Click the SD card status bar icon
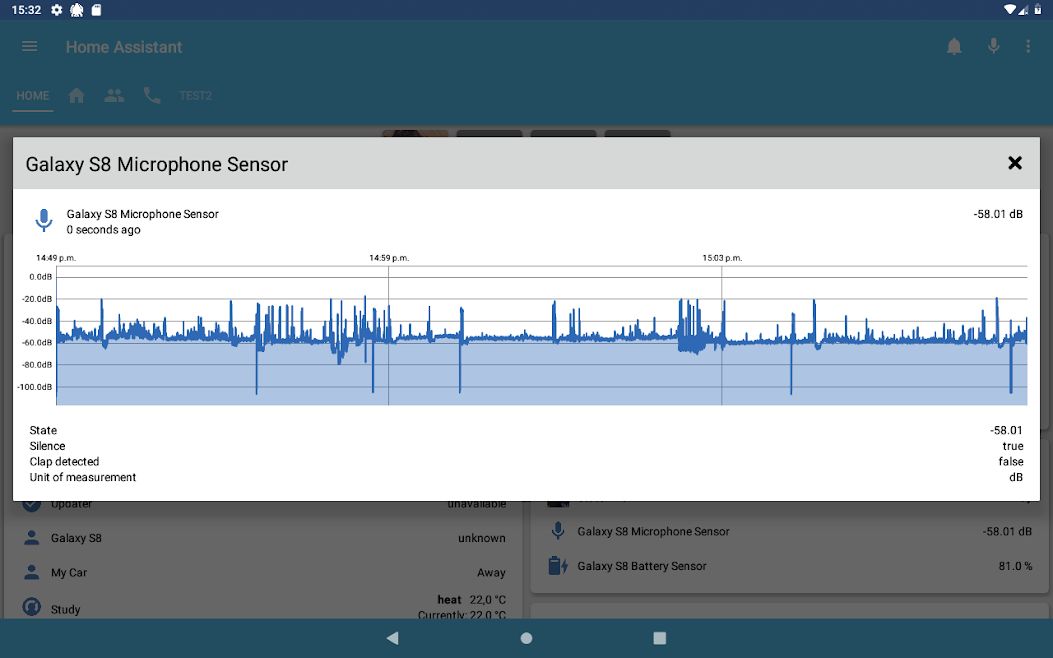This screenshot has width=1053, height=658. 96,9
